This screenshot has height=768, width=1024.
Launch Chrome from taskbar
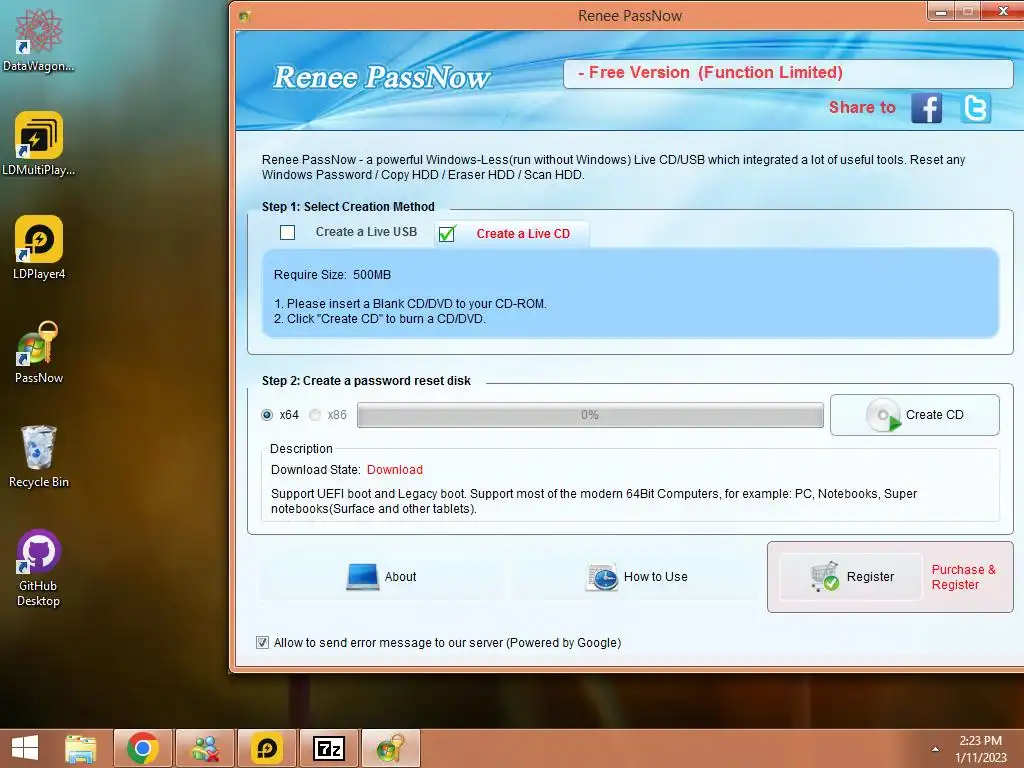143,748
